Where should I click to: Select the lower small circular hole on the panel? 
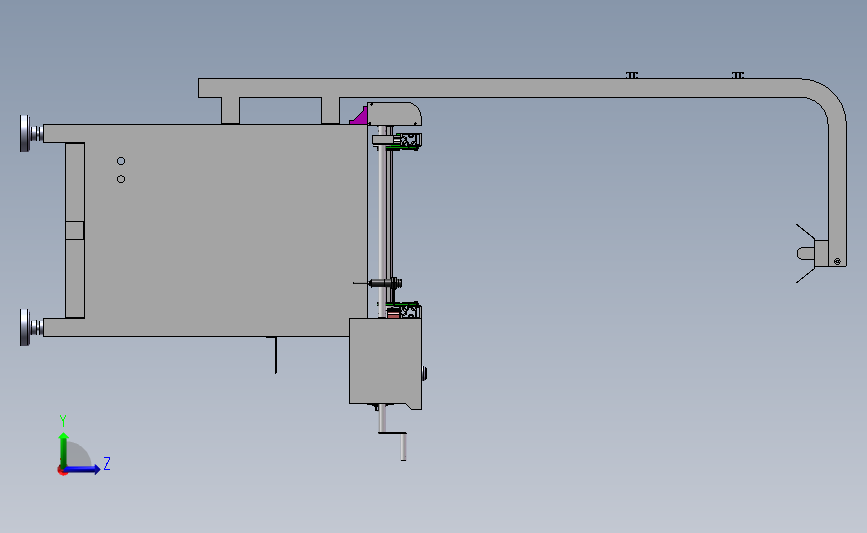click(x=121, y=179)
